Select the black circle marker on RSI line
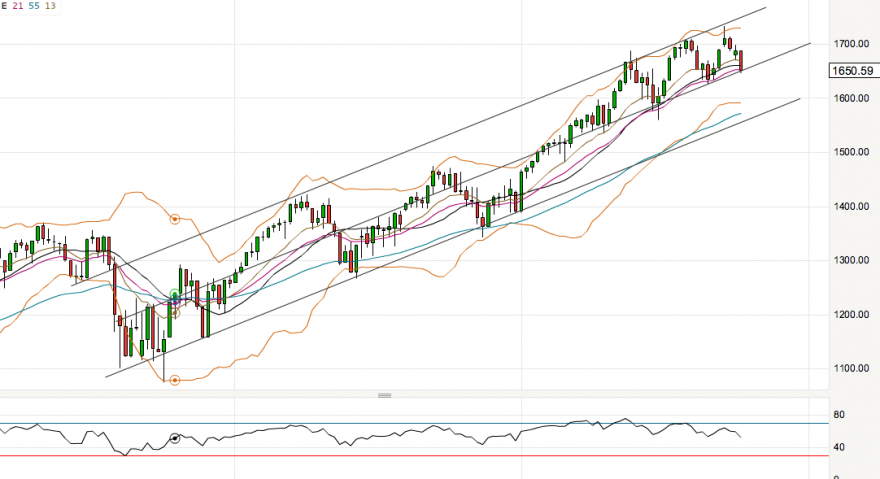 pyautogui.click(x=175, y=438)
